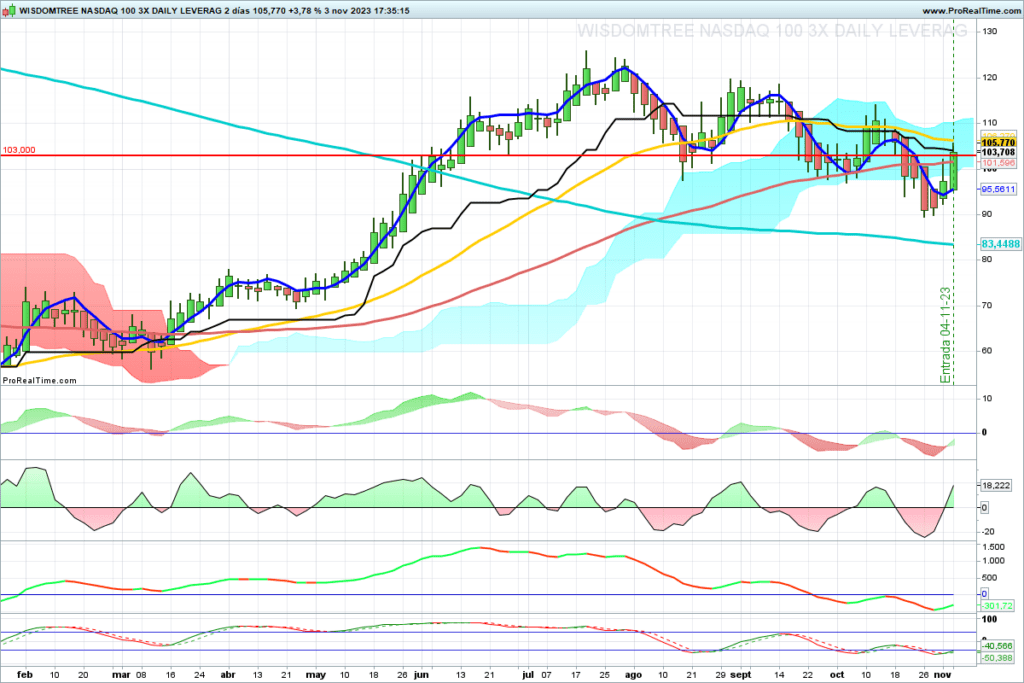Click the 1.500 indicator axis label
Image resolution: width=1024 pixels, height=683 pixels.
pyautogui.click(x=993, y=547)
